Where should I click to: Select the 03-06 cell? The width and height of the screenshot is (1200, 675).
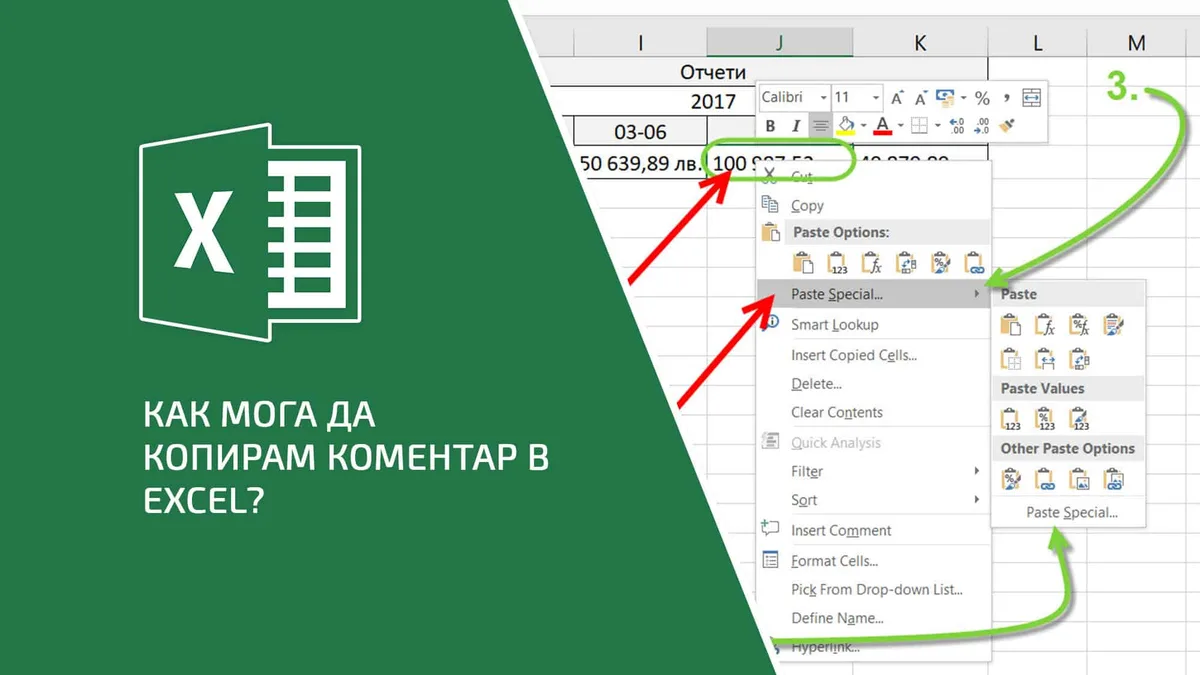click(640, 131)
